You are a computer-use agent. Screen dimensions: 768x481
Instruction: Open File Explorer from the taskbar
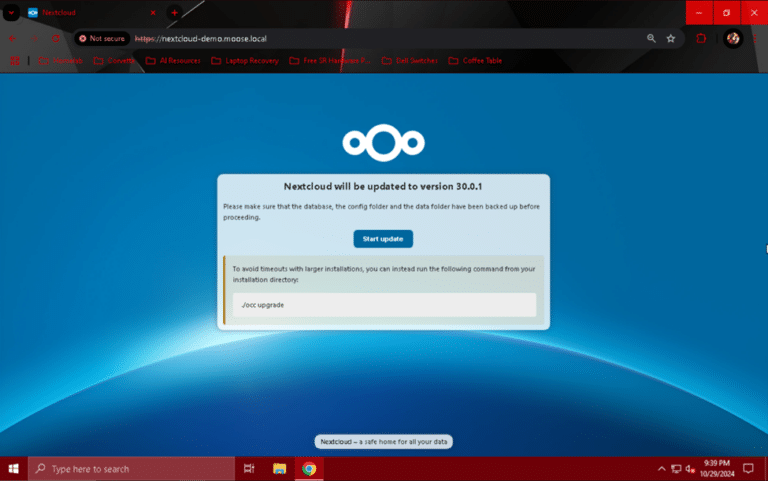tap(279, 469)
